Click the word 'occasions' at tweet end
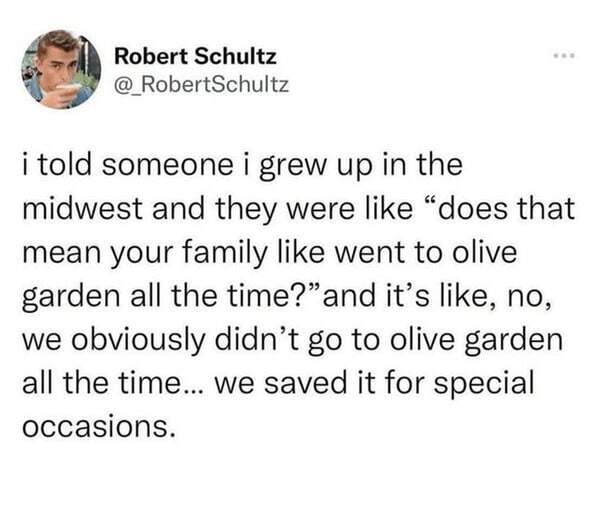The height and width of the screenshot is (517, 599). coord(96,426)
